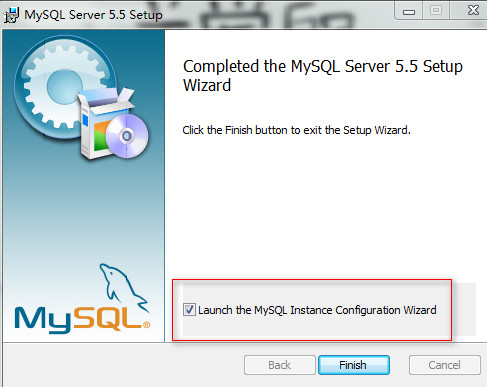Click the gray footer area left of Back
This screenshot has width=487, height=387.
(123, 365)
